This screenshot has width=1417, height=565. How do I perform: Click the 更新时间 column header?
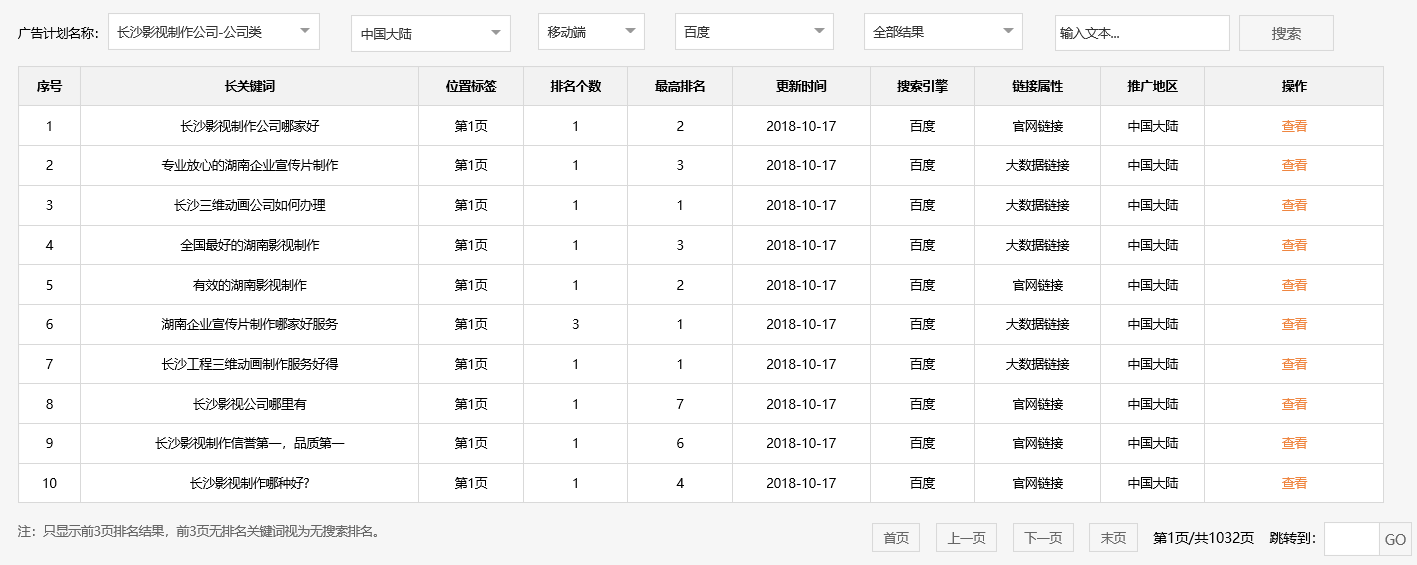[x=801, y=86]
